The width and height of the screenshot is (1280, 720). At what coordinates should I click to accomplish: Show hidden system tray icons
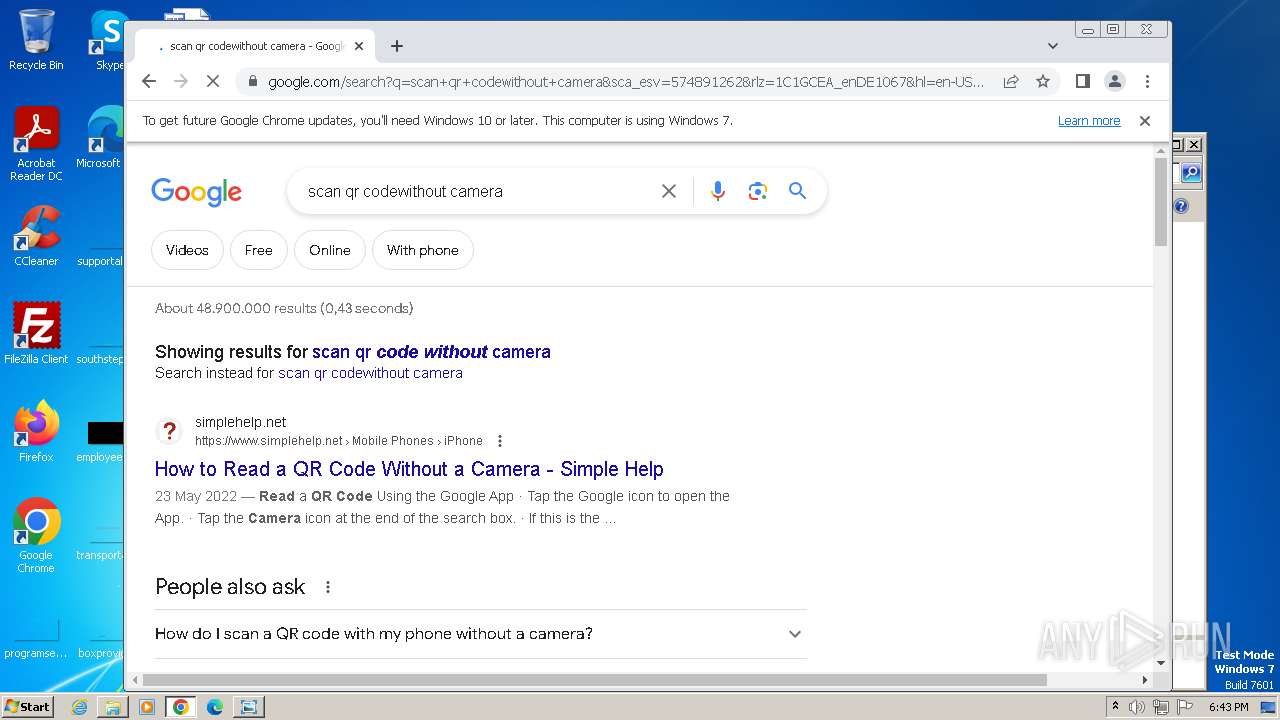point(1116,707)
